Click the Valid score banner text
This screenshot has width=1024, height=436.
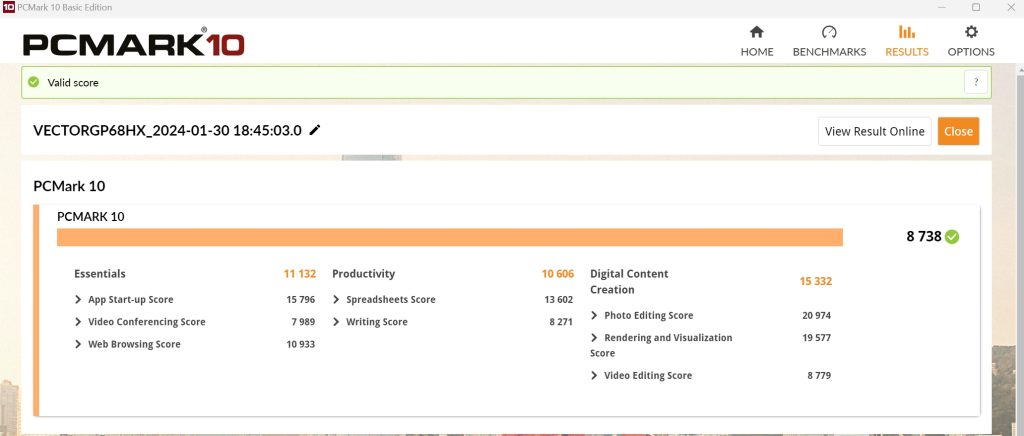click(x=73, y=83)
